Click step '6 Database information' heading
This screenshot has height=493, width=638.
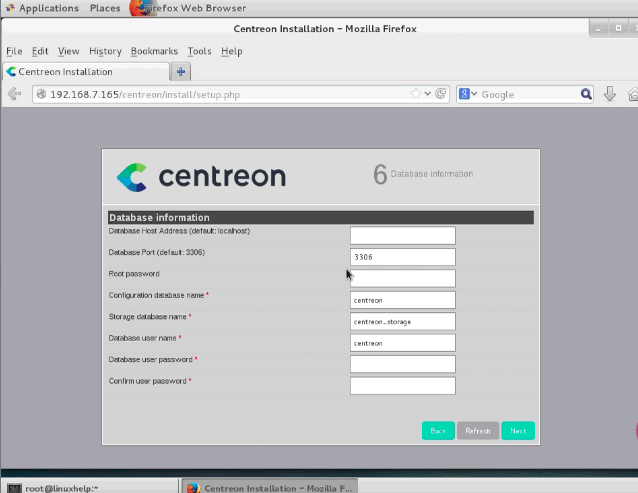tap(423, 174)
